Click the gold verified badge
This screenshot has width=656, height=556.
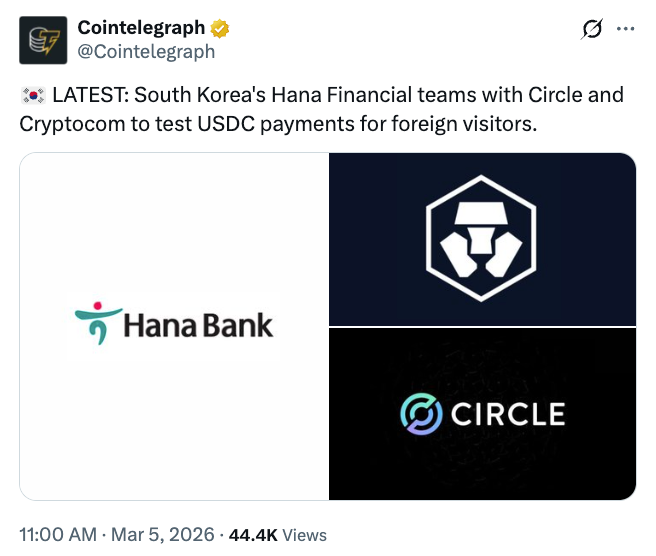click(219, 28)
